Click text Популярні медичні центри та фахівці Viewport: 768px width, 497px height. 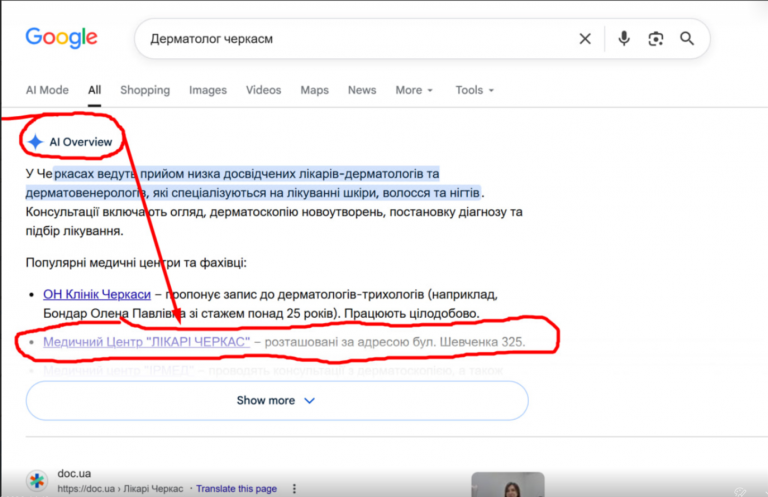[x=136, y=263]
